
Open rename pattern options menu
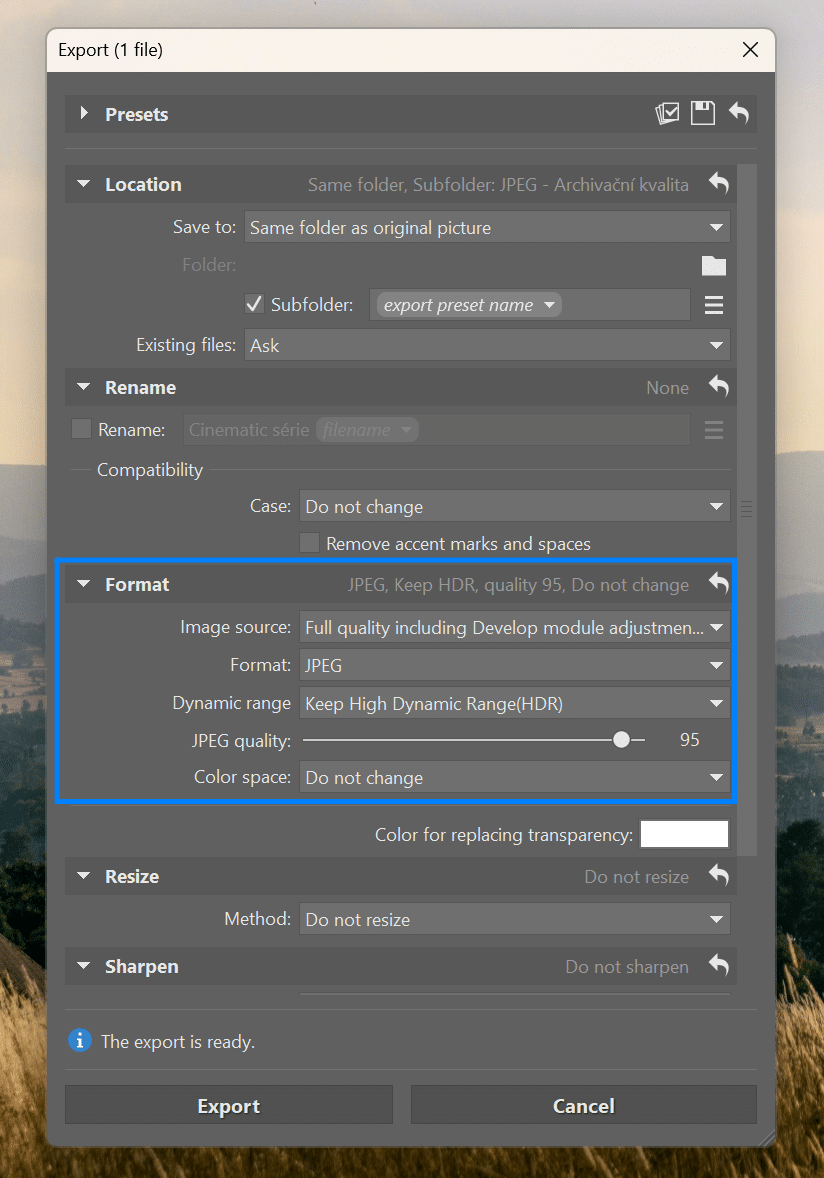pyautogui.click(x=714, y=430)
